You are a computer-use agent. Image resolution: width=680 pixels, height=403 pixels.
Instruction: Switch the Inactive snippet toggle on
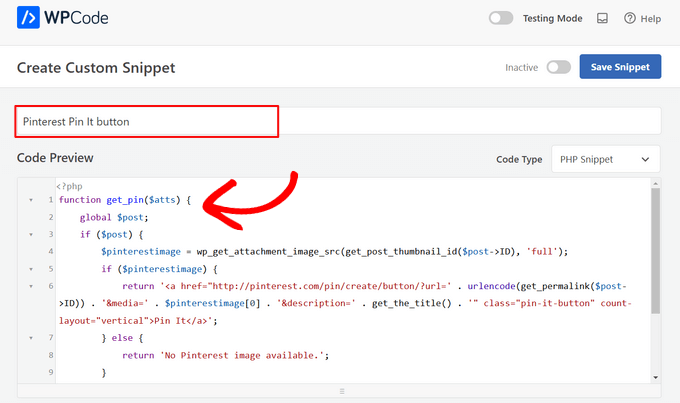click(559, 67)
